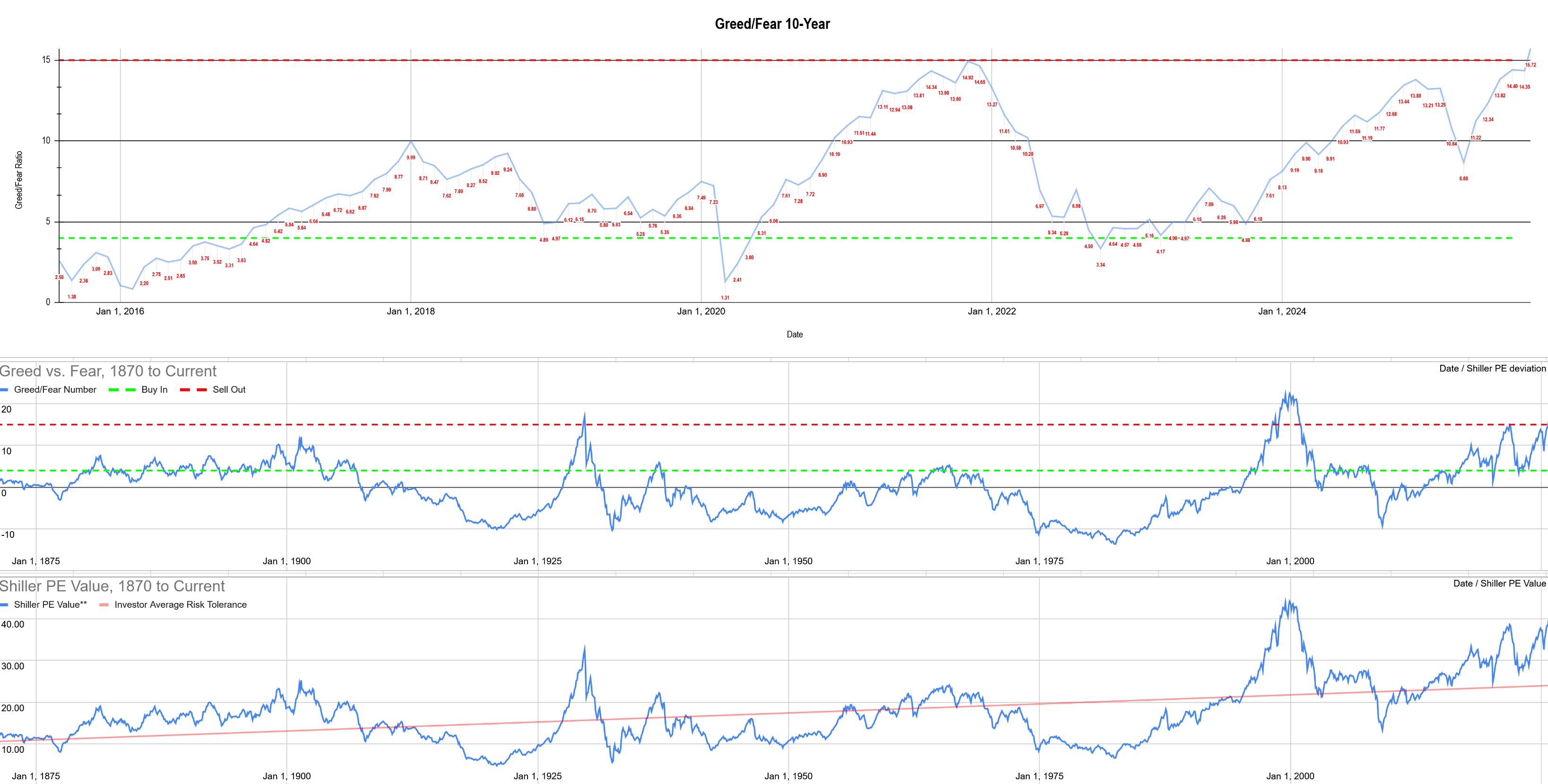
Task: Click the 'Date' x-axis label of top chart
Action: (795, 335)
